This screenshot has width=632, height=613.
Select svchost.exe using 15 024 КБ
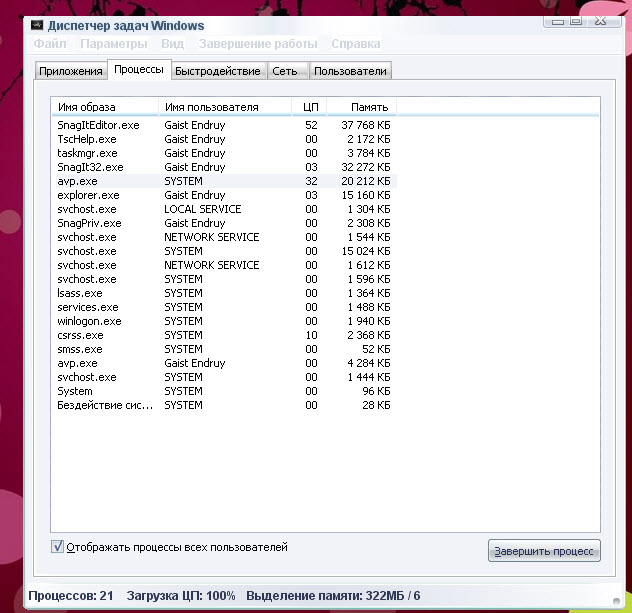[x=224, y=251]
